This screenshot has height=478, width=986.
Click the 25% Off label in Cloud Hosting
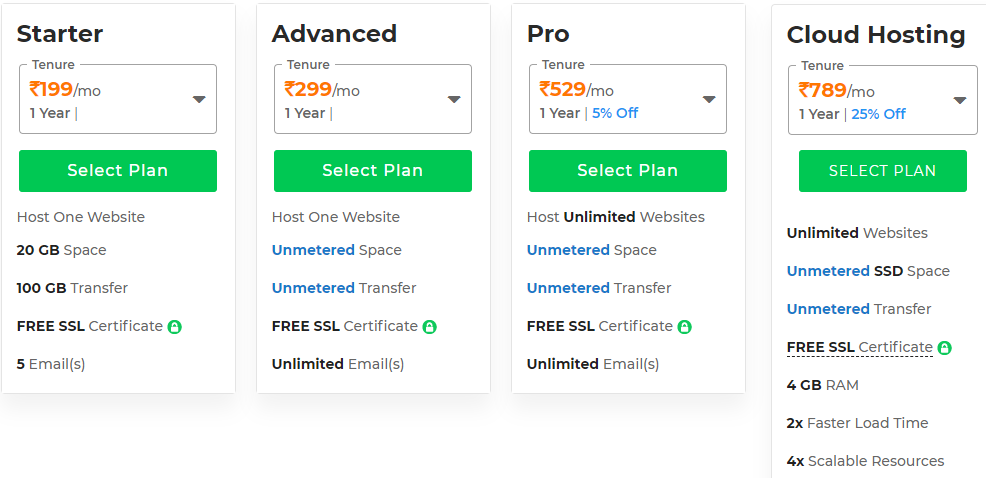tap(879, 114)
